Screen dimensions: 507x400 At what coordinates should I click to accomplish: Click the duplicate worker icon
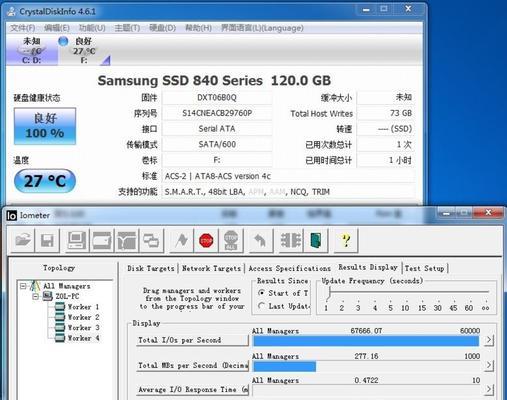tap(151, 240)
